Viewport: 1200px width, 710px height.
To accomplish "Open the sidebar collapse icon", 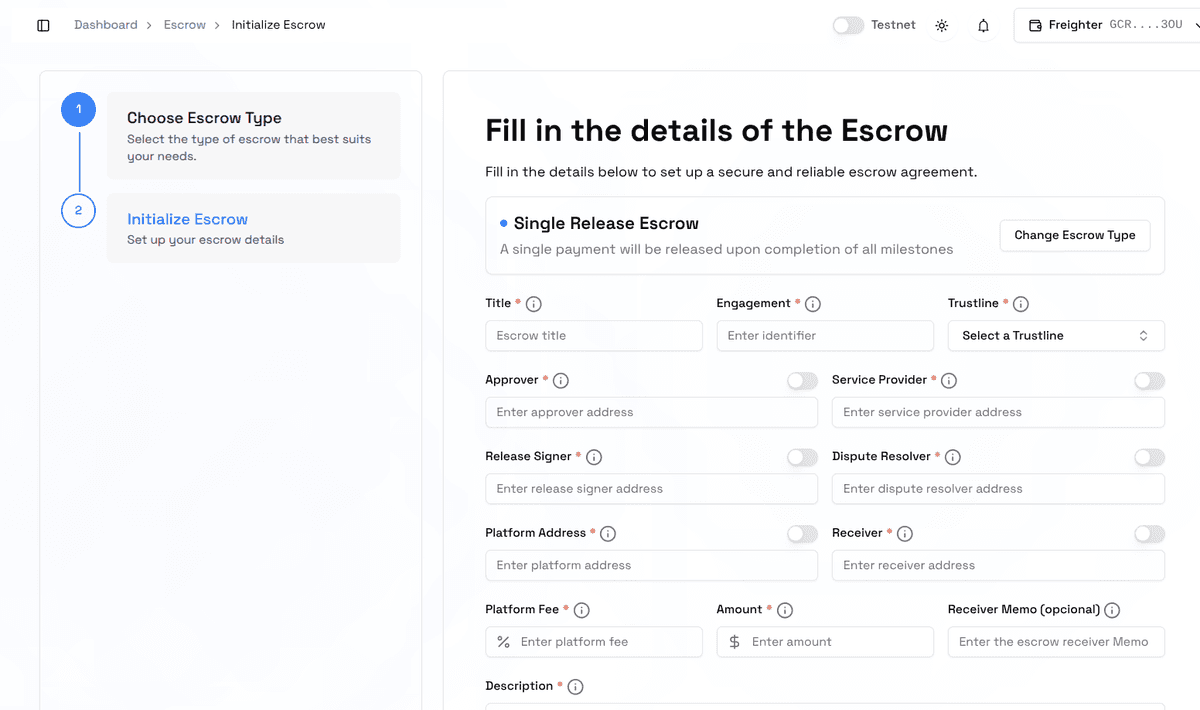I will (42, 24).
